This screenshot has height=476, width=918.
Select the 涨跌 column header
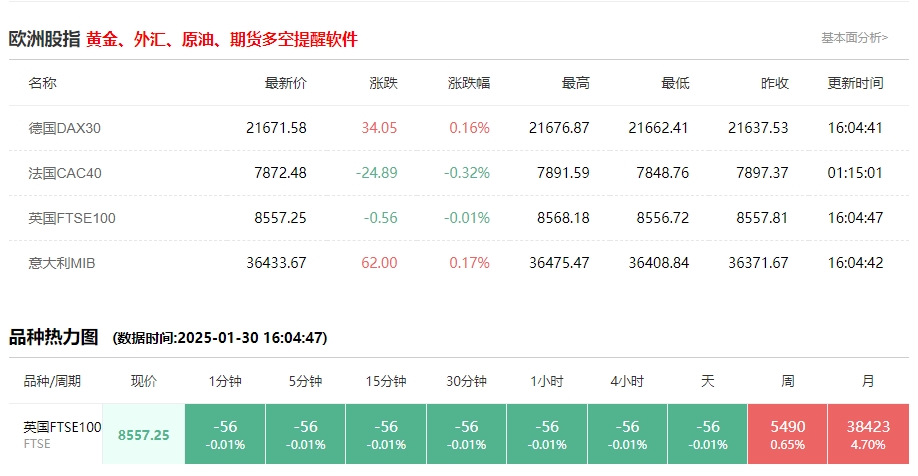pyautogui.click(x=383, y=83)
